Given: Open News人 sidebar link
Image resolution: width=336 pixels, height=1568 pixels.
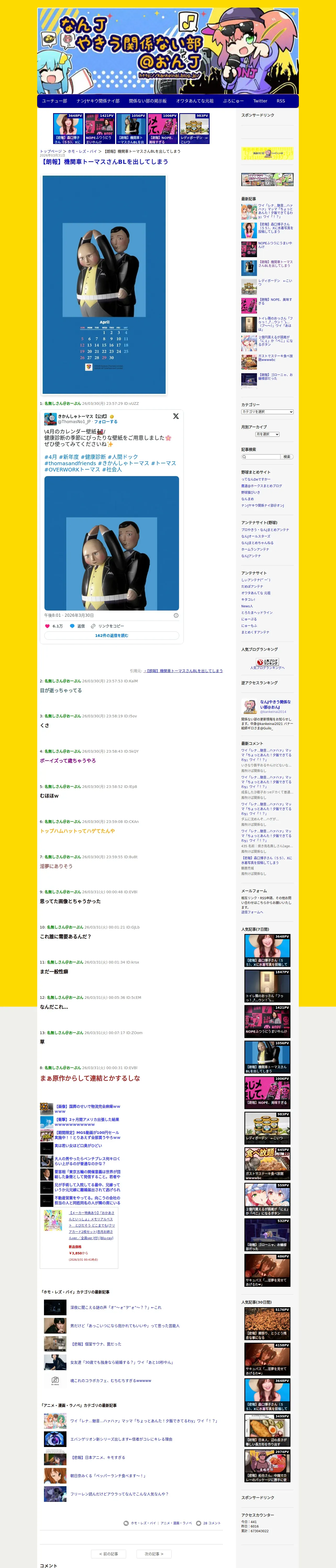Looking at the screenshot, I should click(x=247, y=606).
